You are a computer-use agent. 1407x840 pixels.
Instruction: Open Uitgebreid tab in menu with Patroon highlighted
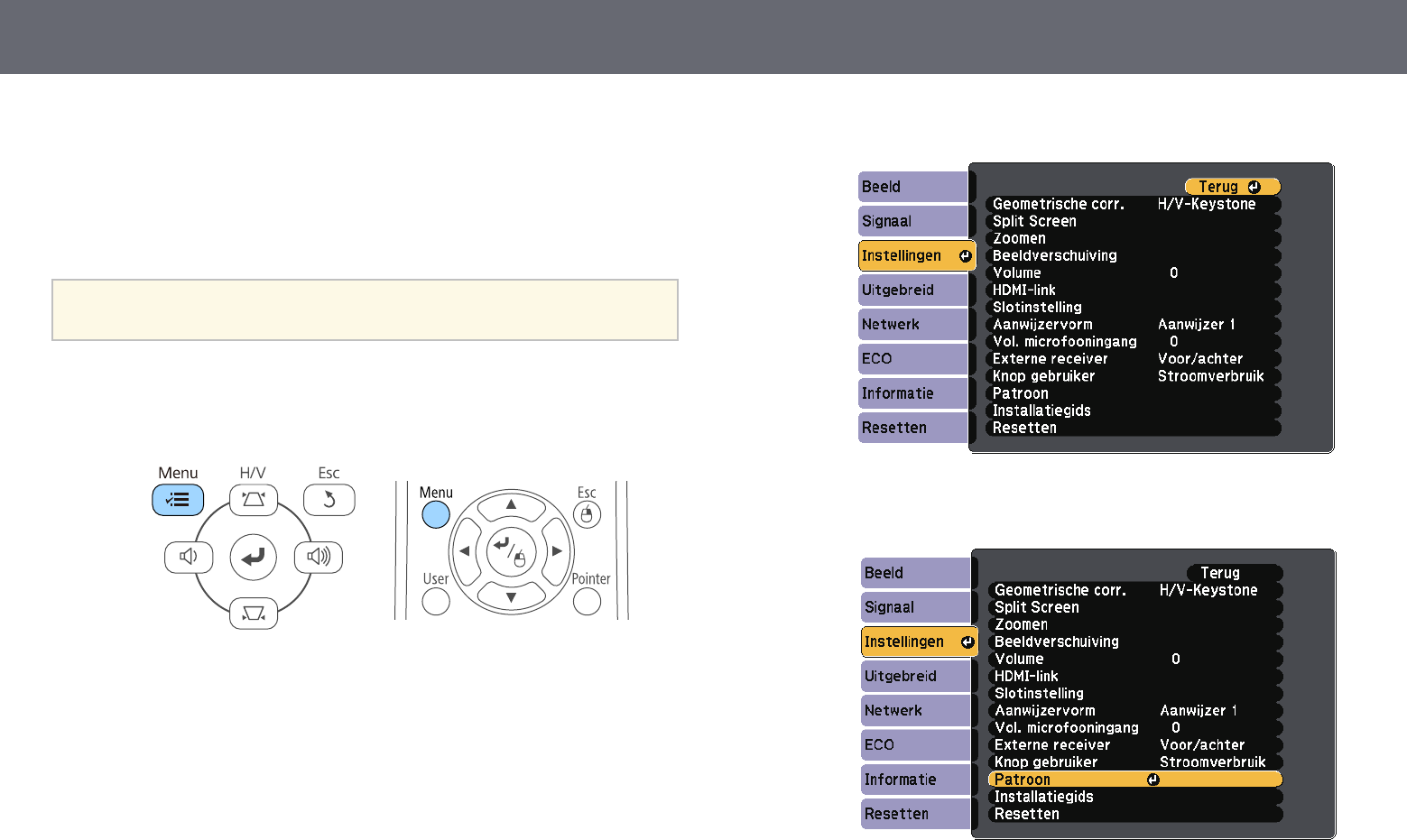[916, 676]
